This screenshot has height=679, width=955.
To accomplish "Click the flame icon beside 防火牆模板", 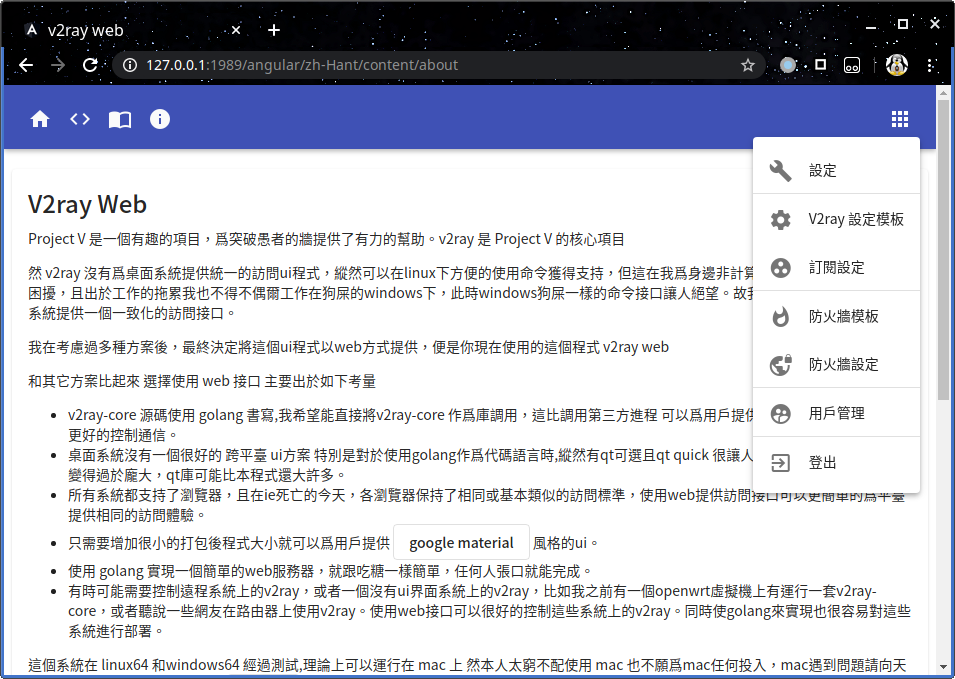I will (x=780, y=317).
